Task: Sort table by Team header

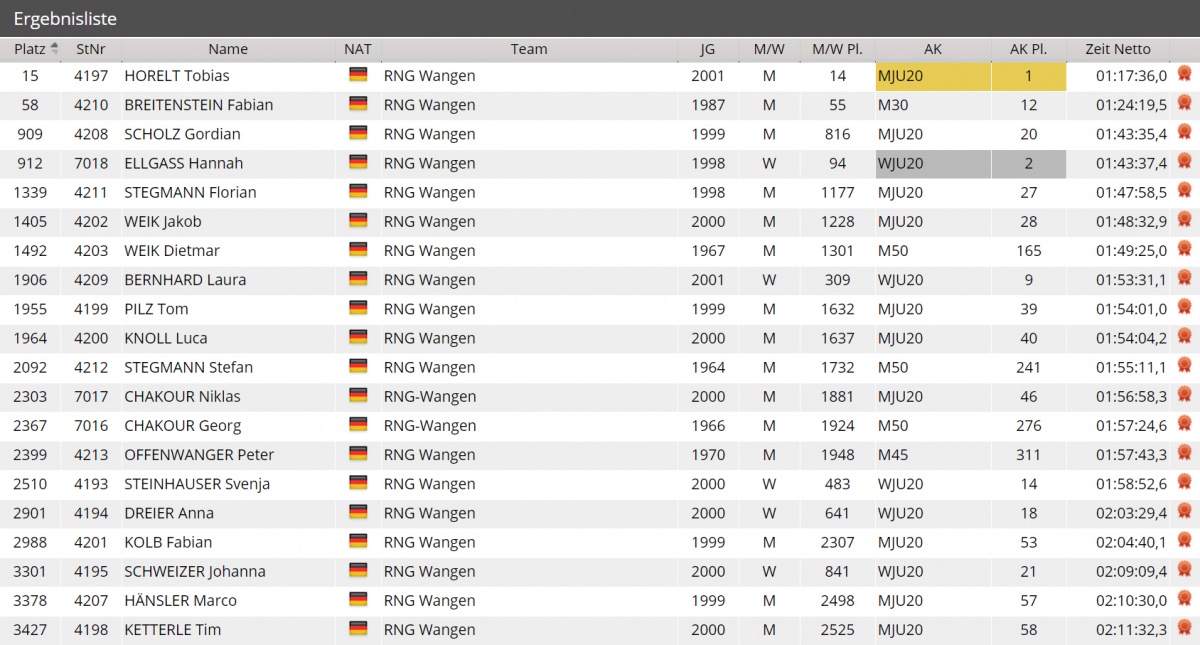Action: (529, 49)
